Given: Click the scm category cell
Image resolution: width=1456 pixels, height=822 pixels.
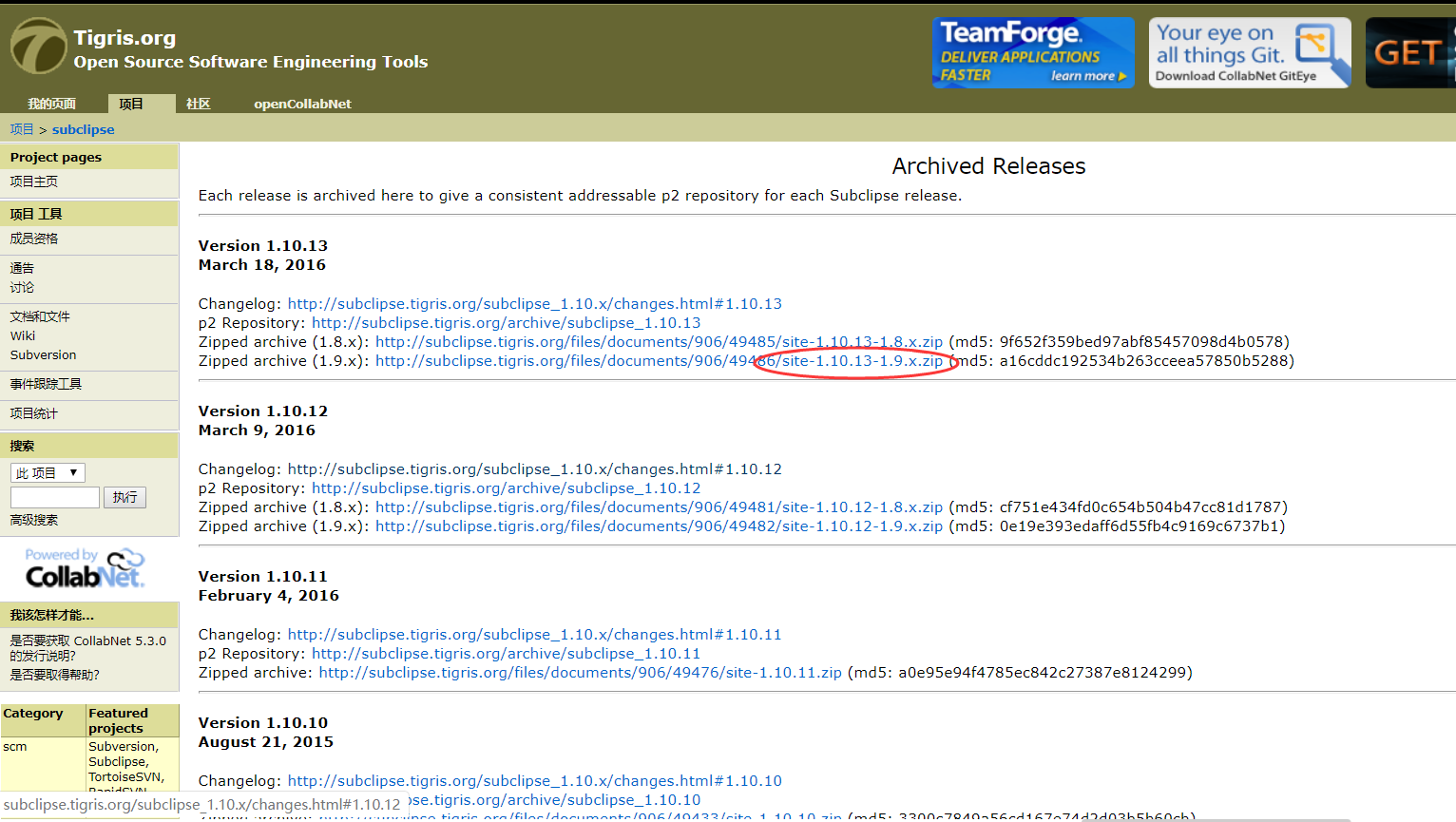Looking at the screenshot, I should 15,747.
